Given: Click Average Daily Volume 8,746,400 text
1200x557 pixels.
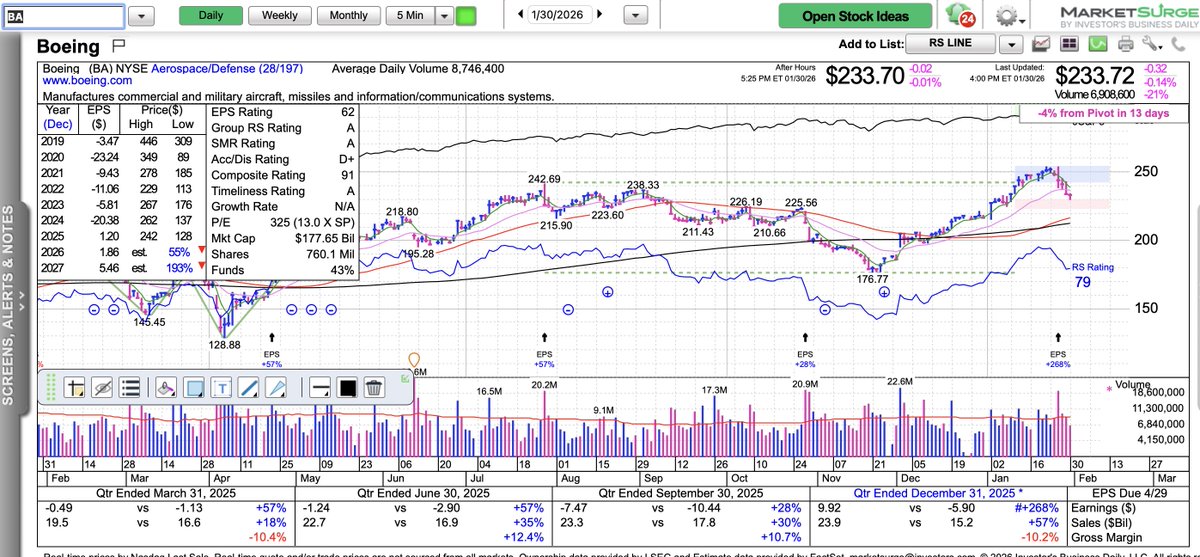Looking at the screenshot, I should click(417, 69).
